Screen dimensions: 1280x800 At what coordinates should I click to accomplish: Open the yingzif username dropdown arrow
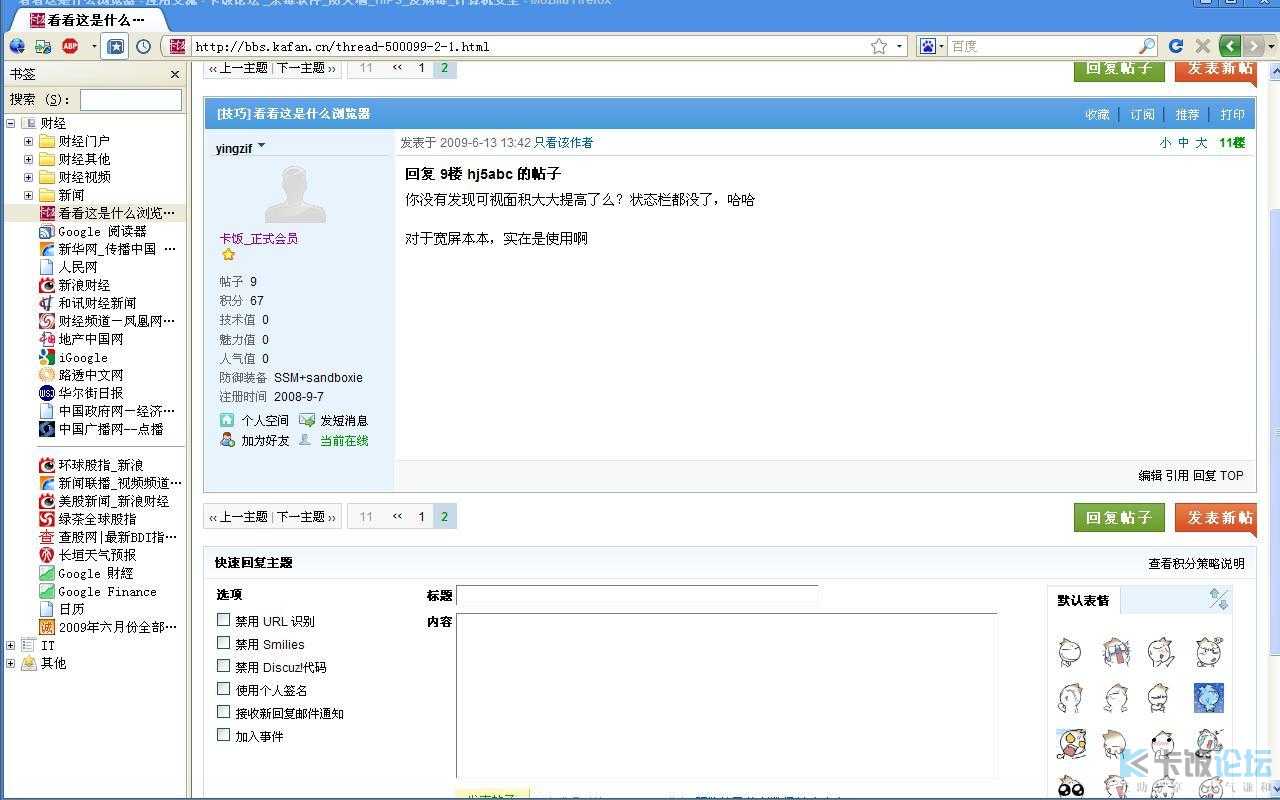261,146
